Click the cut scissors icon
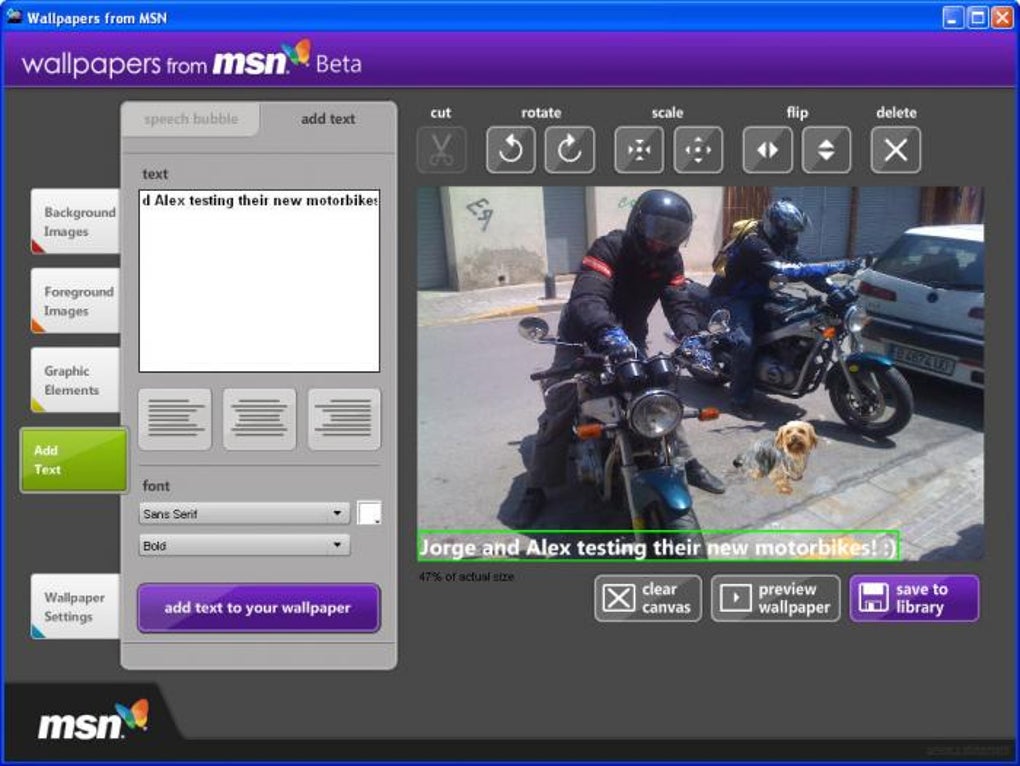 [441, 150]
